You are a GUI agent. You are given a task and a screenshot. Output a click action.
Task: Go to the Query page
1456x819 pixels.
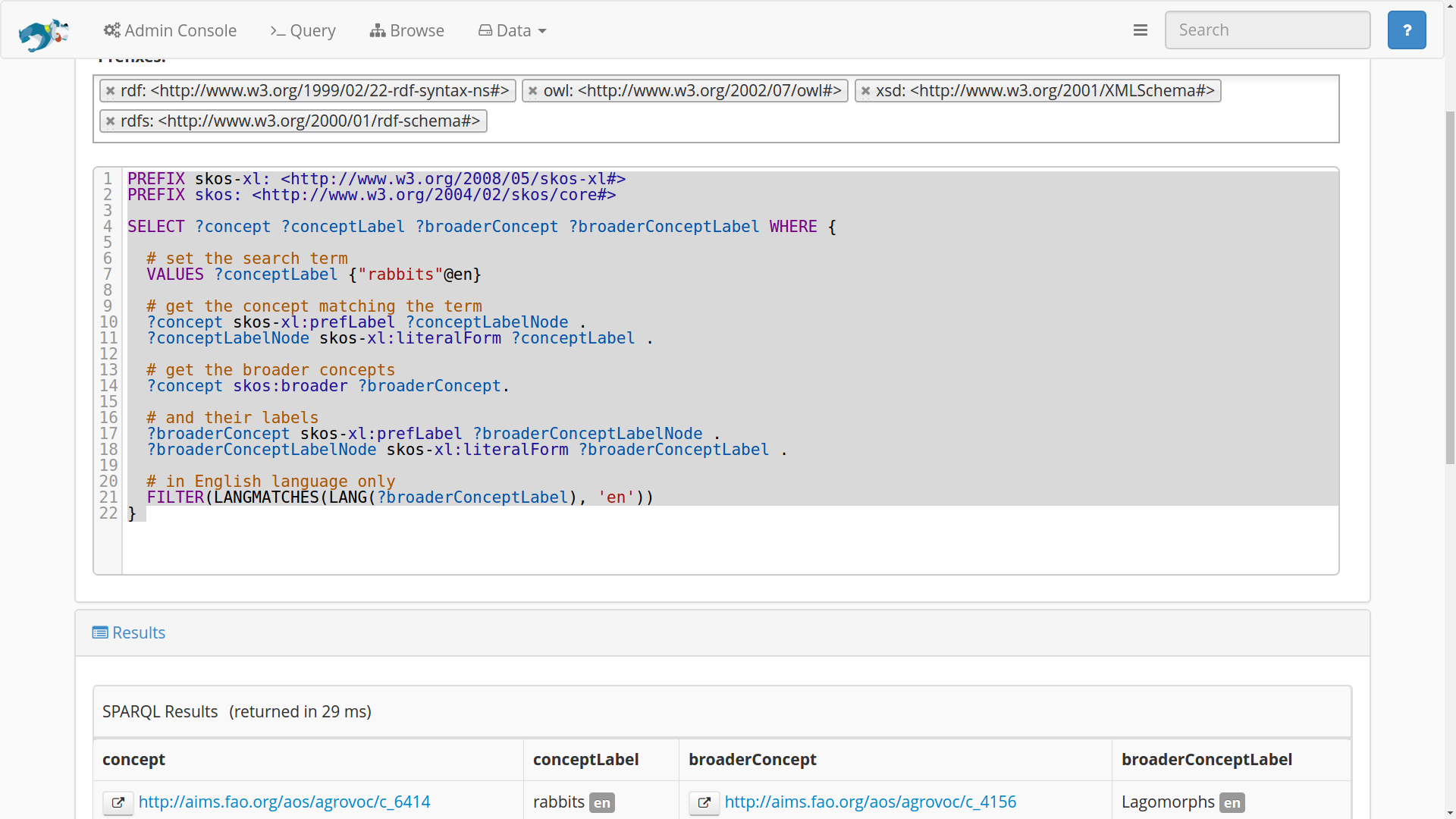click(303, 30)
